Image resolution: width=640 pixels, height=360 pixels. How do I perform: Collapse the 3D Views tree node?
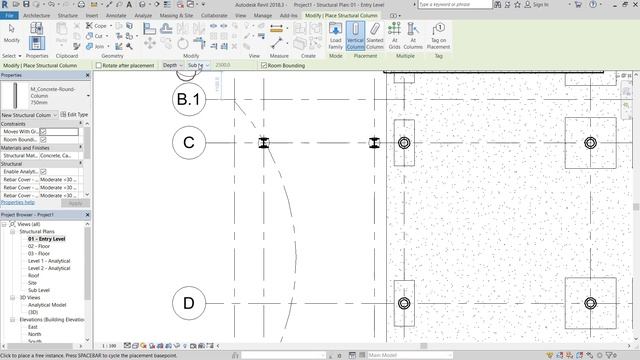12,298
